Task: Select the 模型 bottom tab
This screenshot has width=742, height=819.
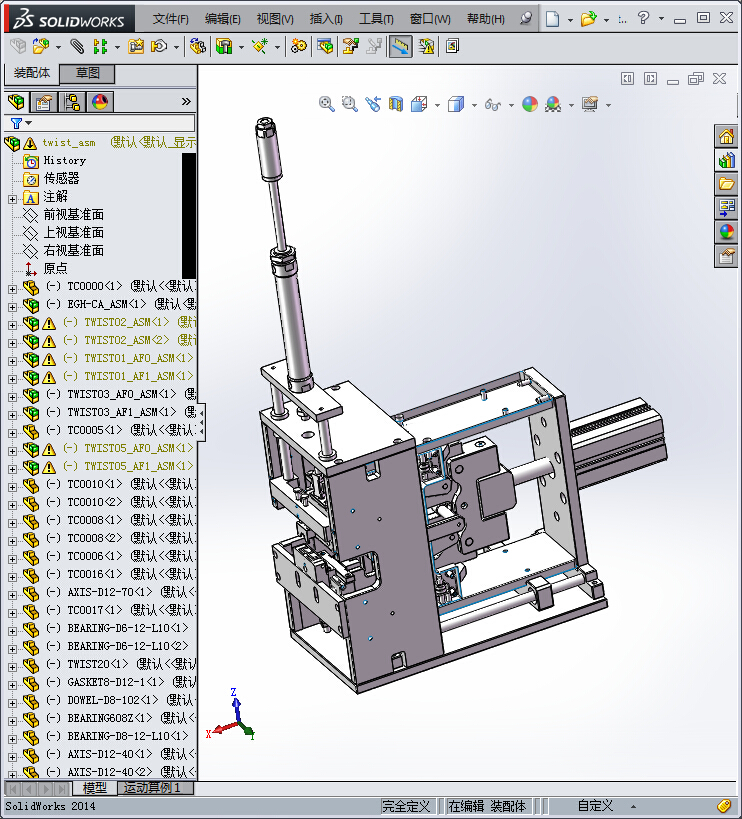Action: tap(95, 788)
